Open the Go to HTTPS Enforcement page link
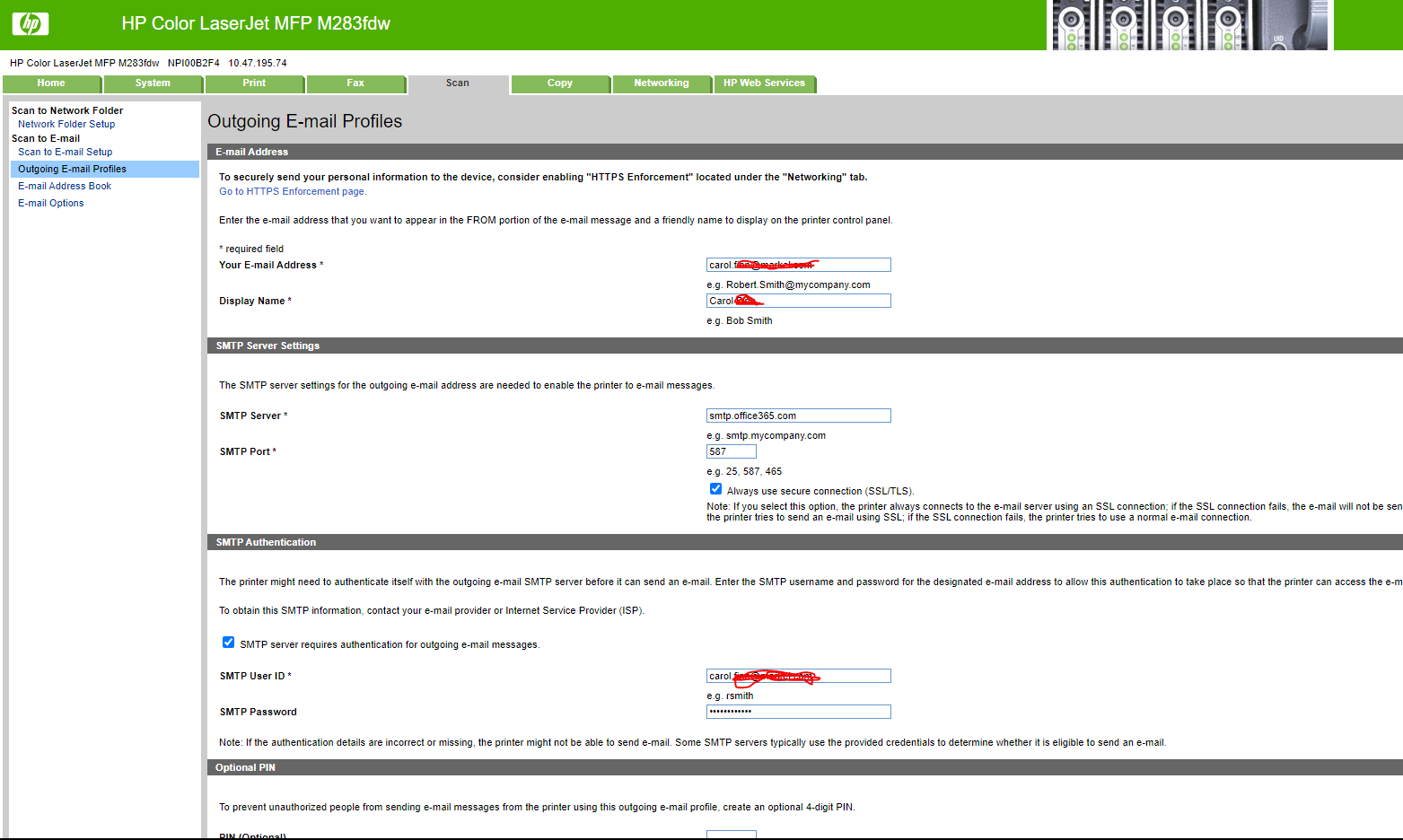This screenshot has height=840, width=1403. pyautogui.click(x=292, y=191)
